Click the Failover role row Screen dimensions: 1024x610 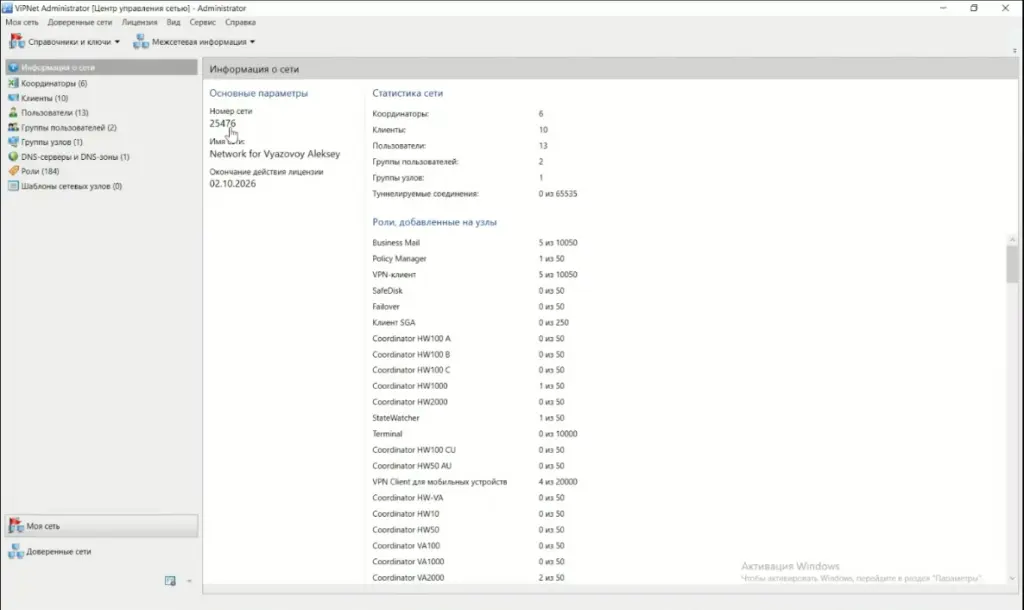coord(468,306)
